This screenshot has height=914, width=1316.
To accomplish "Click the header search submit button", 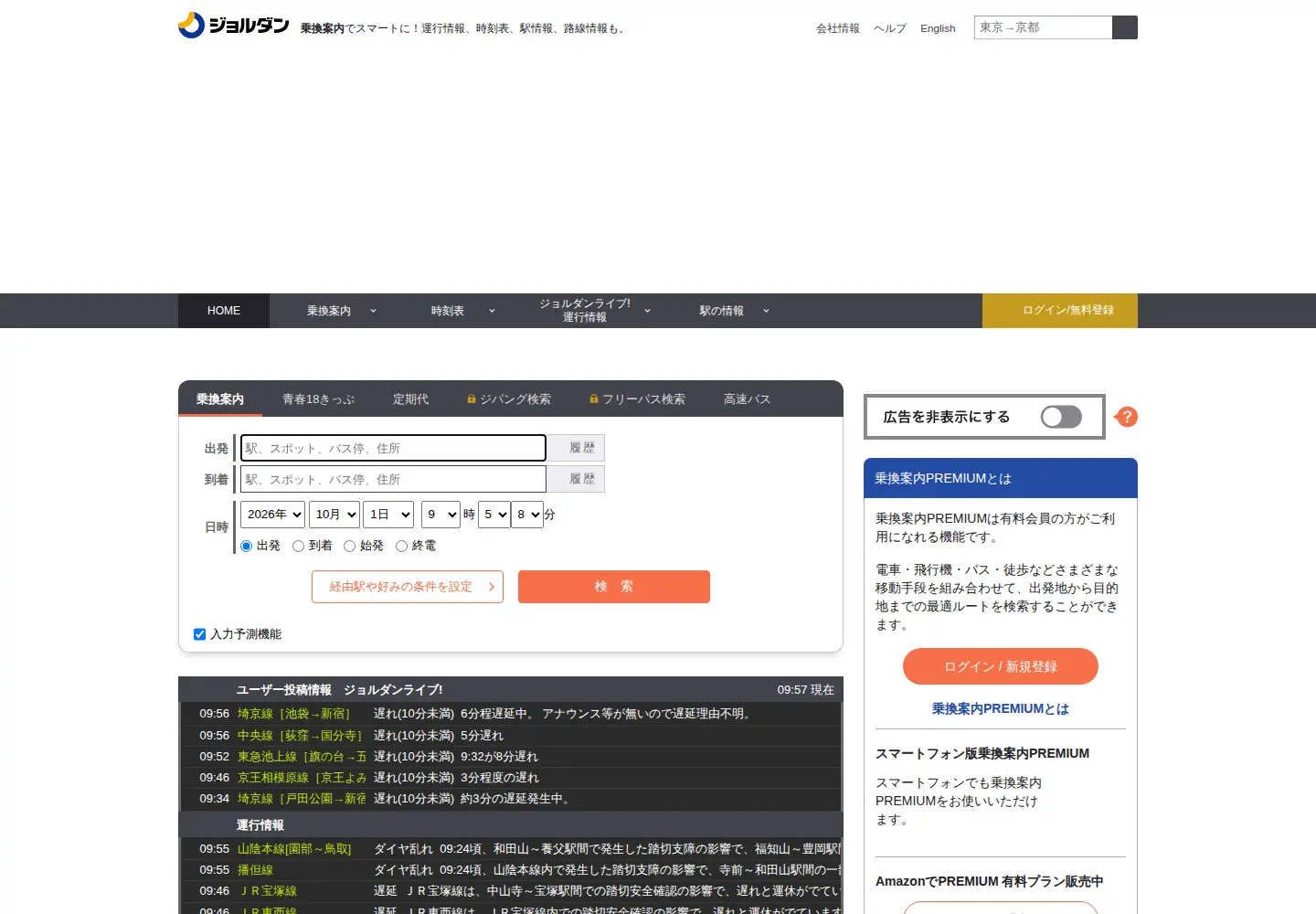I will (1125, 27).
